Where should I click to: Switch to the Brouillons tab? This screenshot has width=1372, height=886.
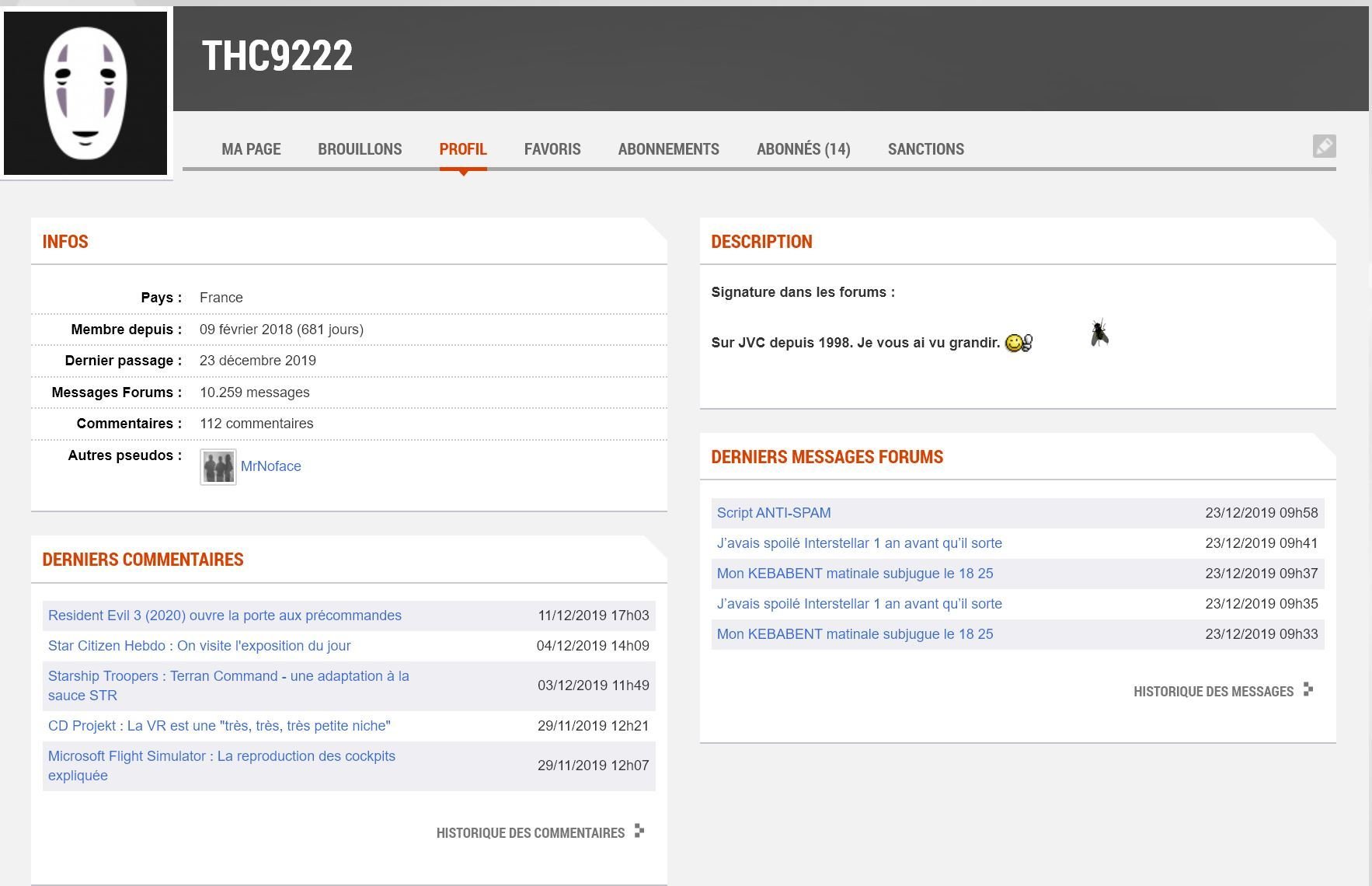click(x=360, y=149)
